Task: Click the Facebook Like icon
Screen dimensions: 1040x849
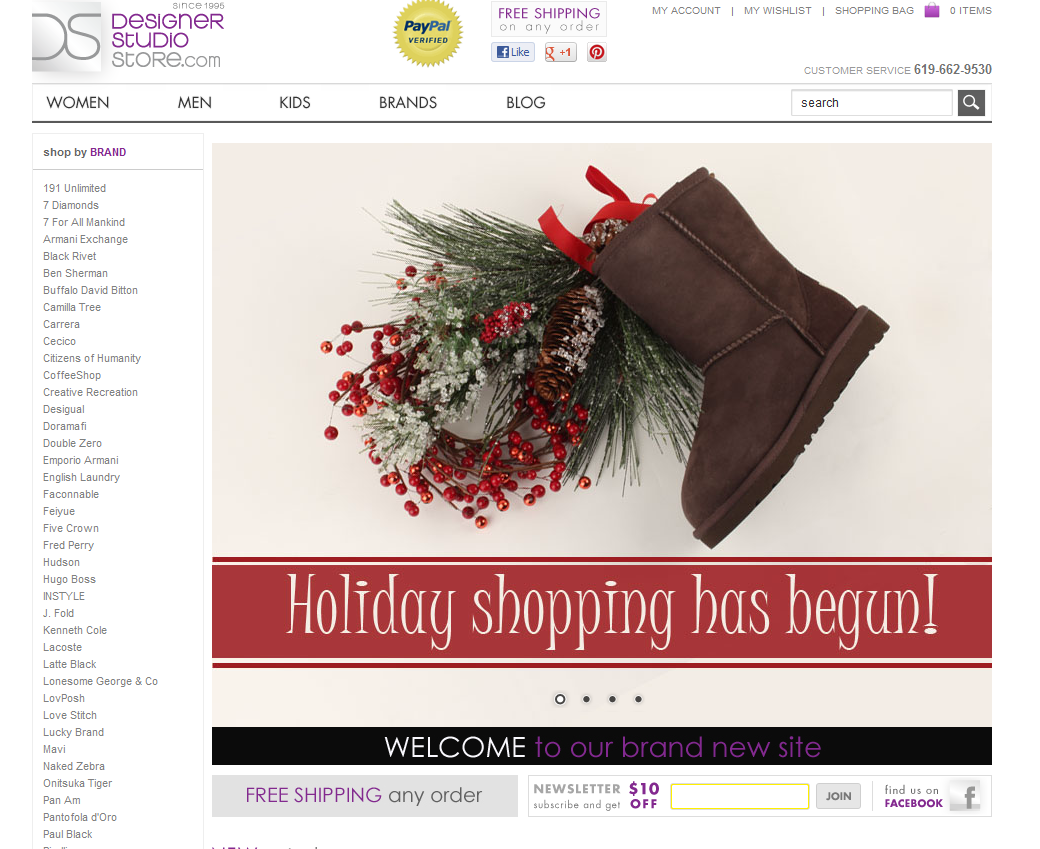Action: [513, 52]
